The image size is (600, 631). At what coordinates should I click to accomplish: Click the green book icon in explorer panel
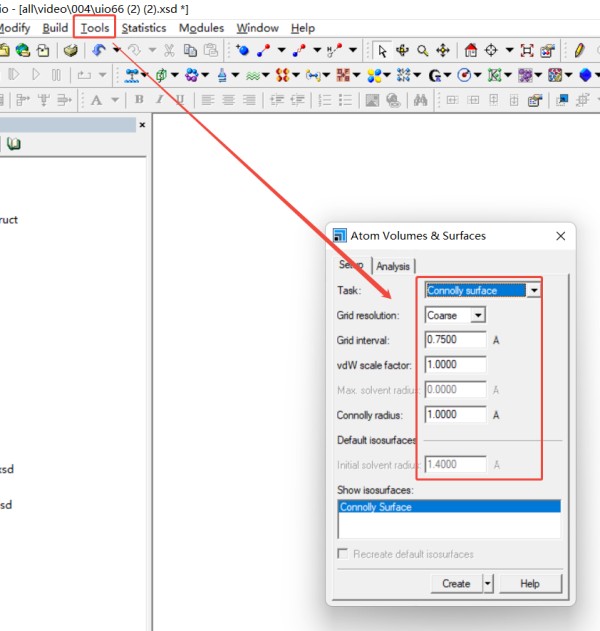[x=14, y=144]
